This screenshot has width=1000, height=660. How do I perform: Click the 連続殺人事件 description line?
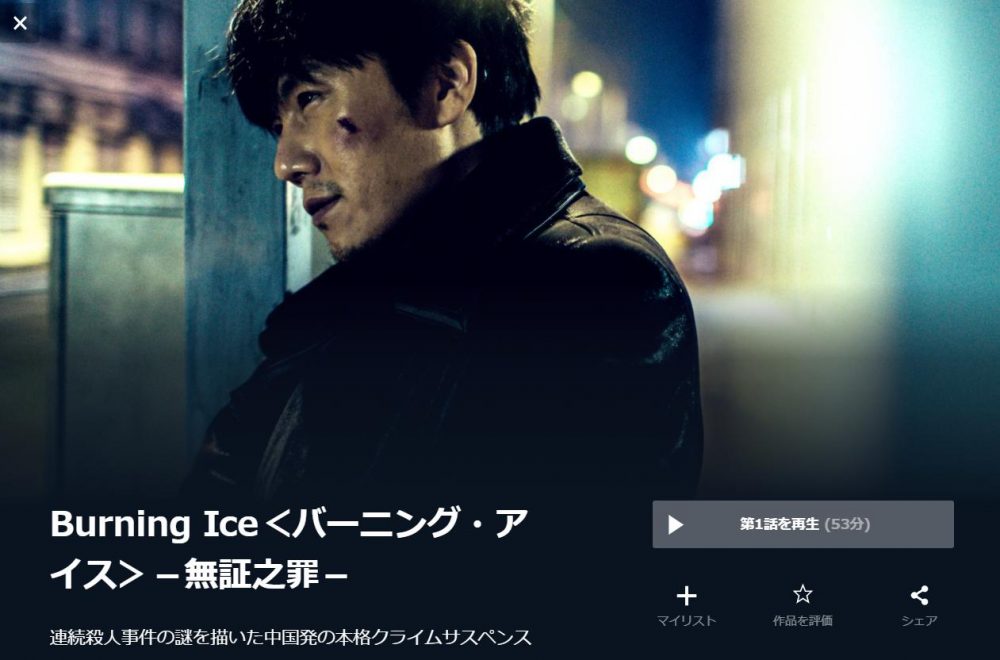coord(290,636)
